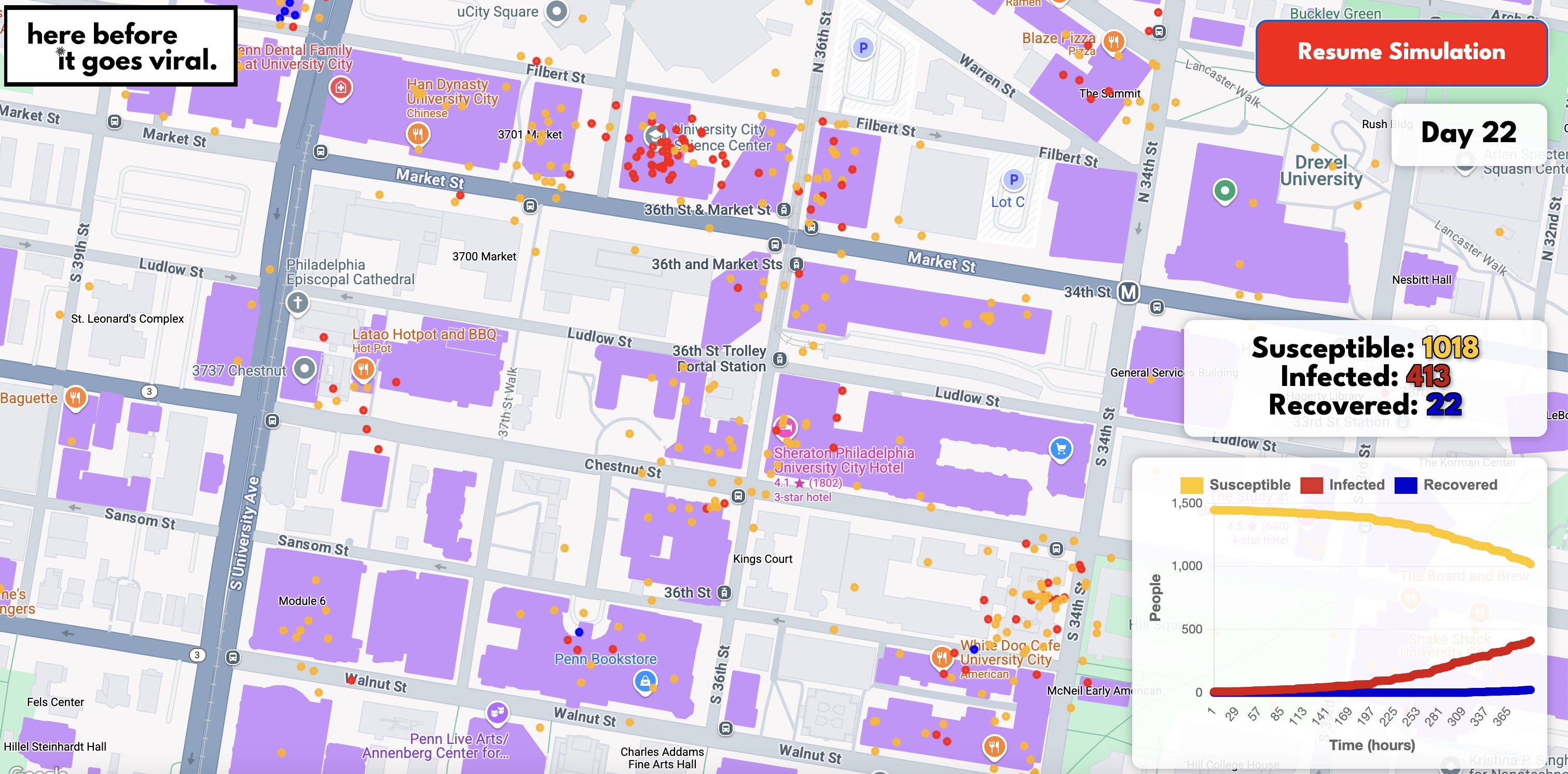Click the Philadelphia Episcopal Cathedral church pin

pos(297,302)
